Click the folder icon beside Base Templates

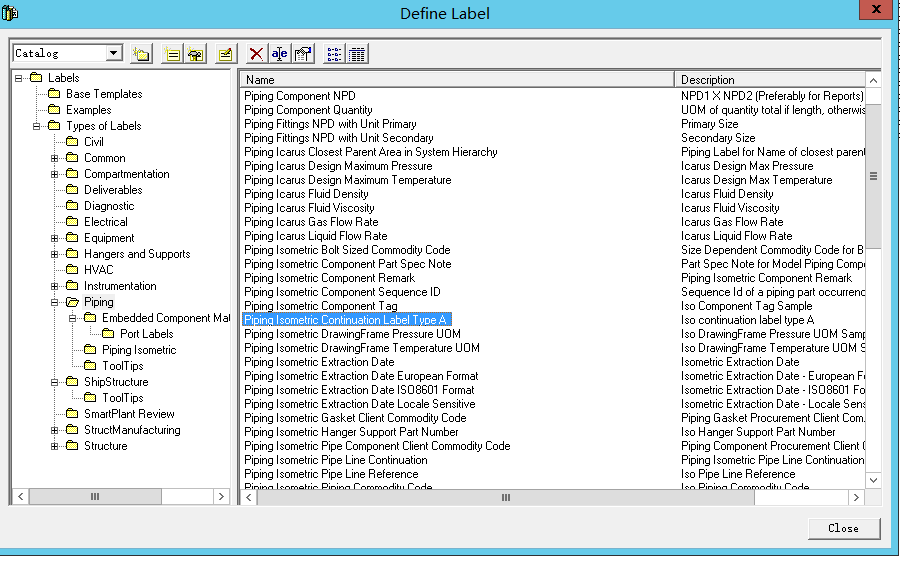coord(55,94)
